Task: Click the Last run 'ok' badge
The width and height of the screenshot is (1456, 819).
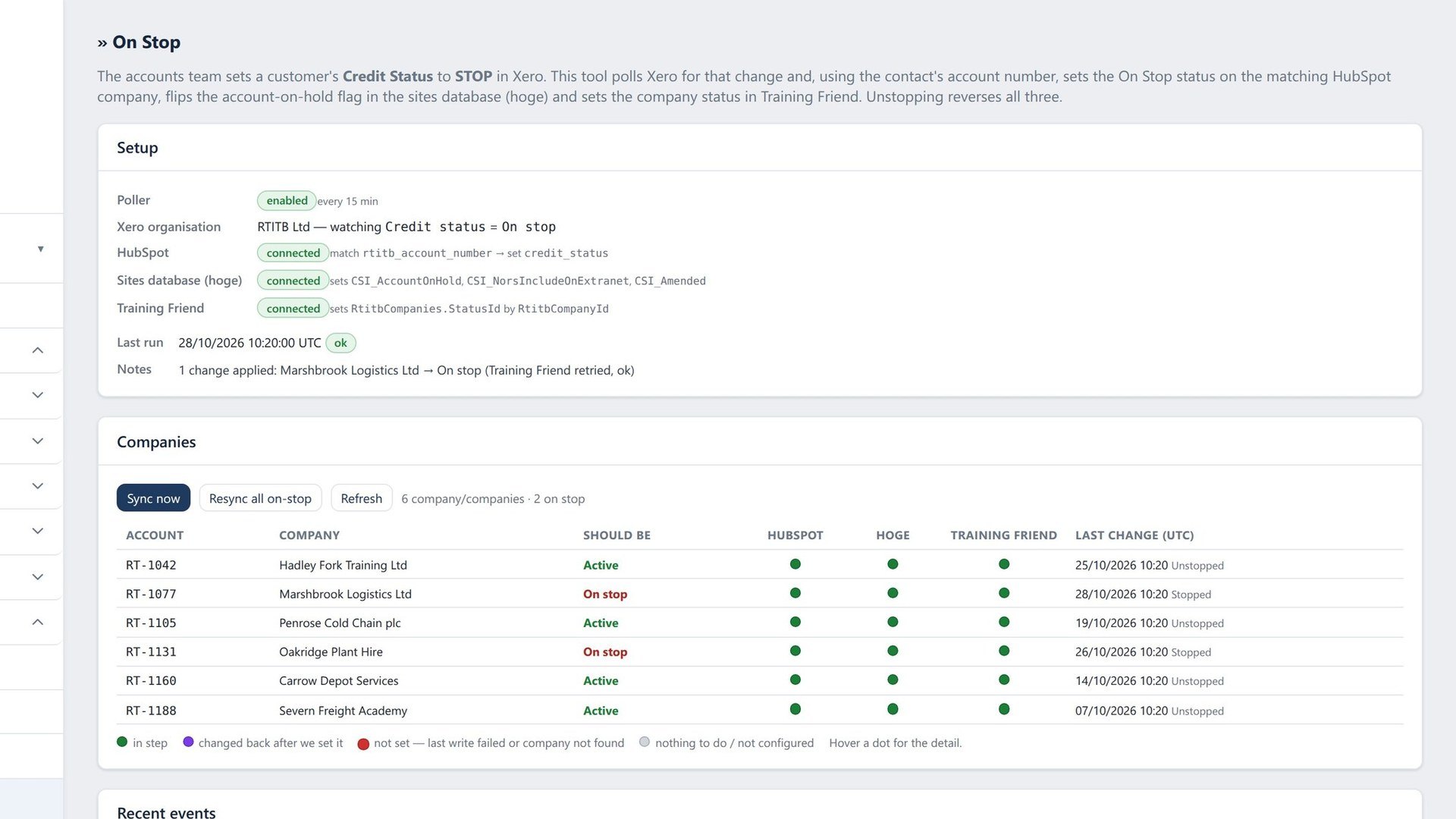Action: click(x=340, y=343)
